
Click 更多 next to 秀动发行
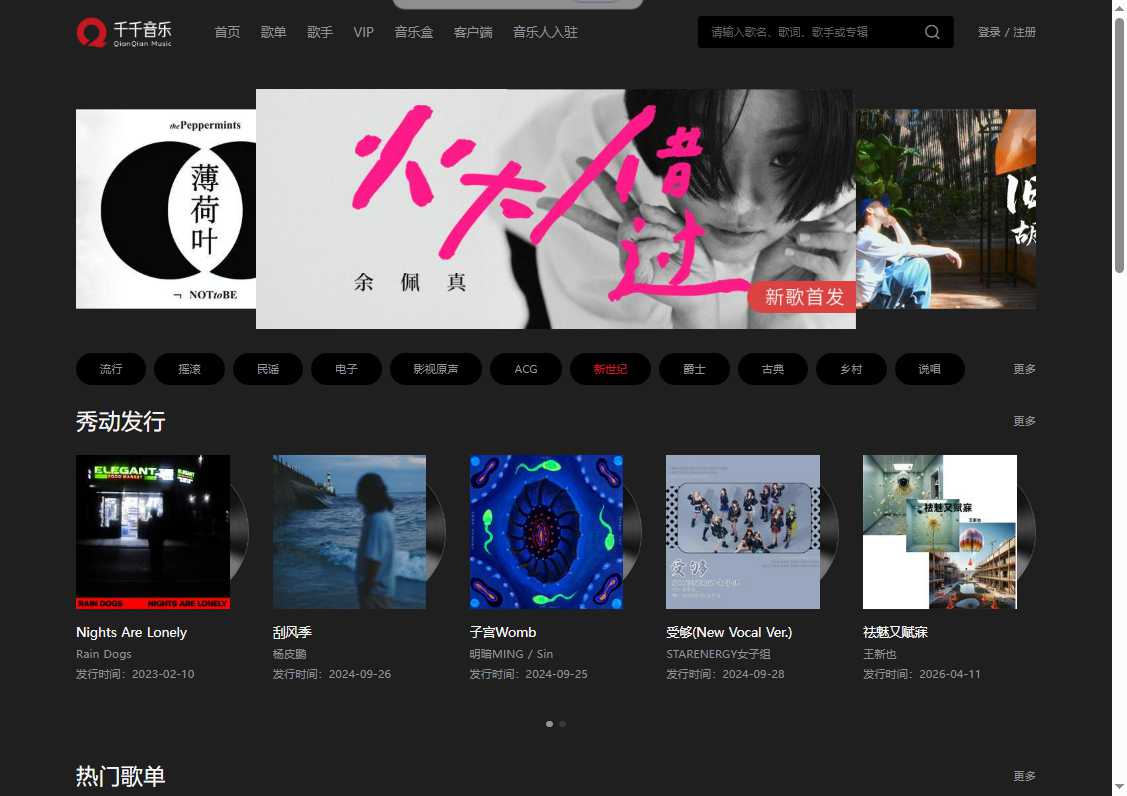pos(1023,420)
